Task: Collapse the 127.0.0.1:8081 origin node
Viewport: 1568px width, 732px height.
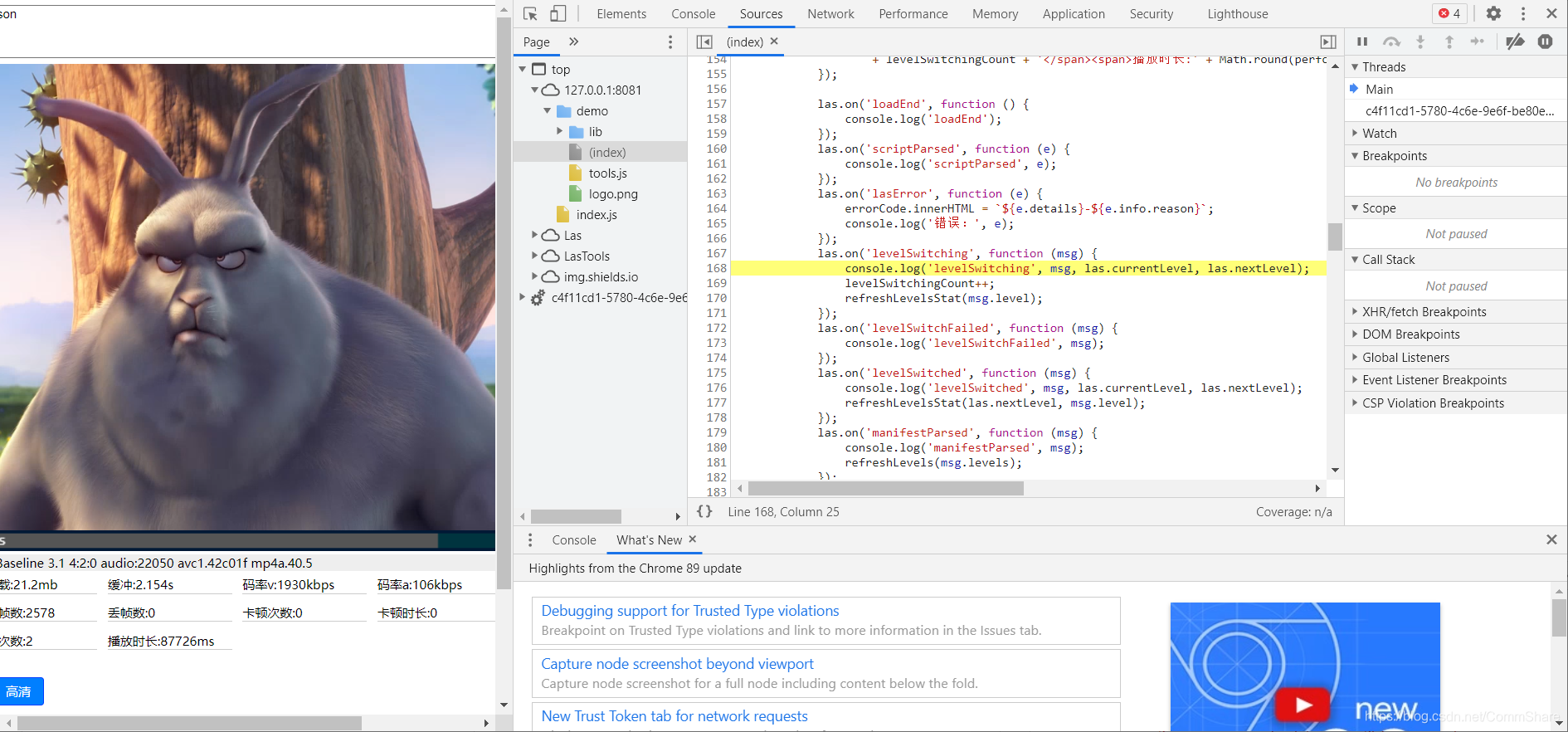Action: (534, 90)
